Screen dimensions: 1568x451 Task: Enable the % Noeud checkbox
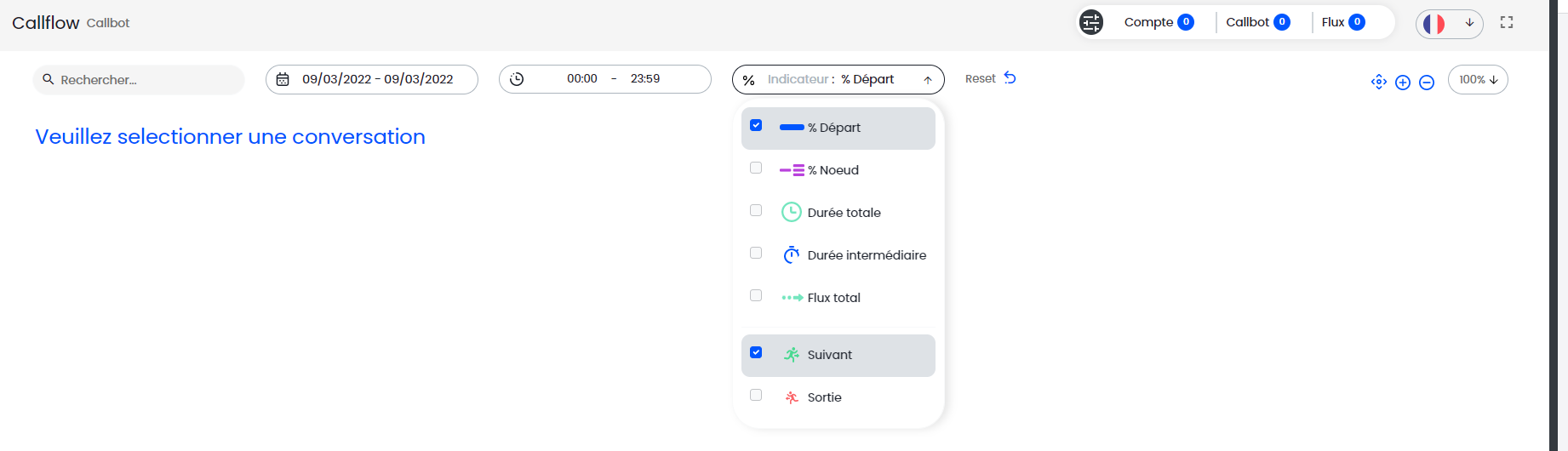[756, 168]
